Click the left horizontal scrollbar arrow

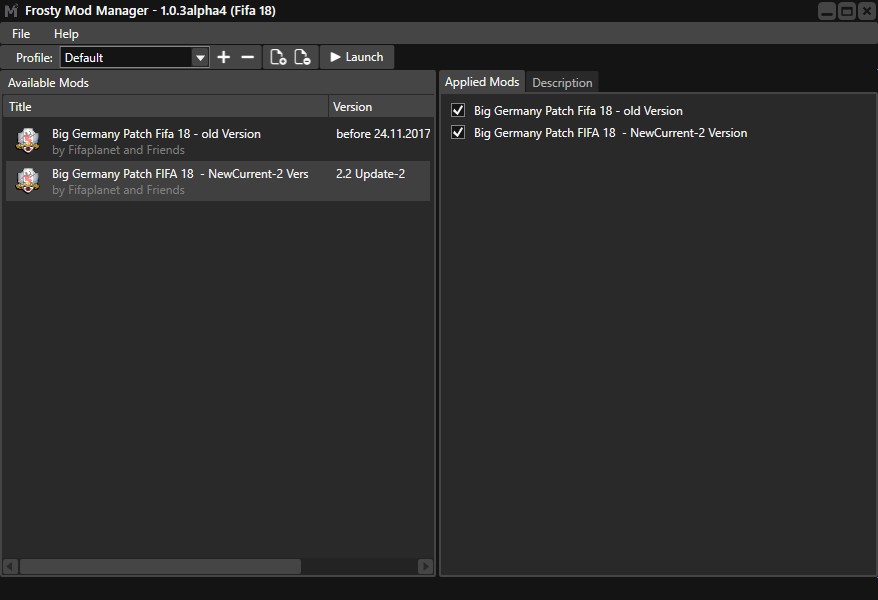(x=10, y=566)
